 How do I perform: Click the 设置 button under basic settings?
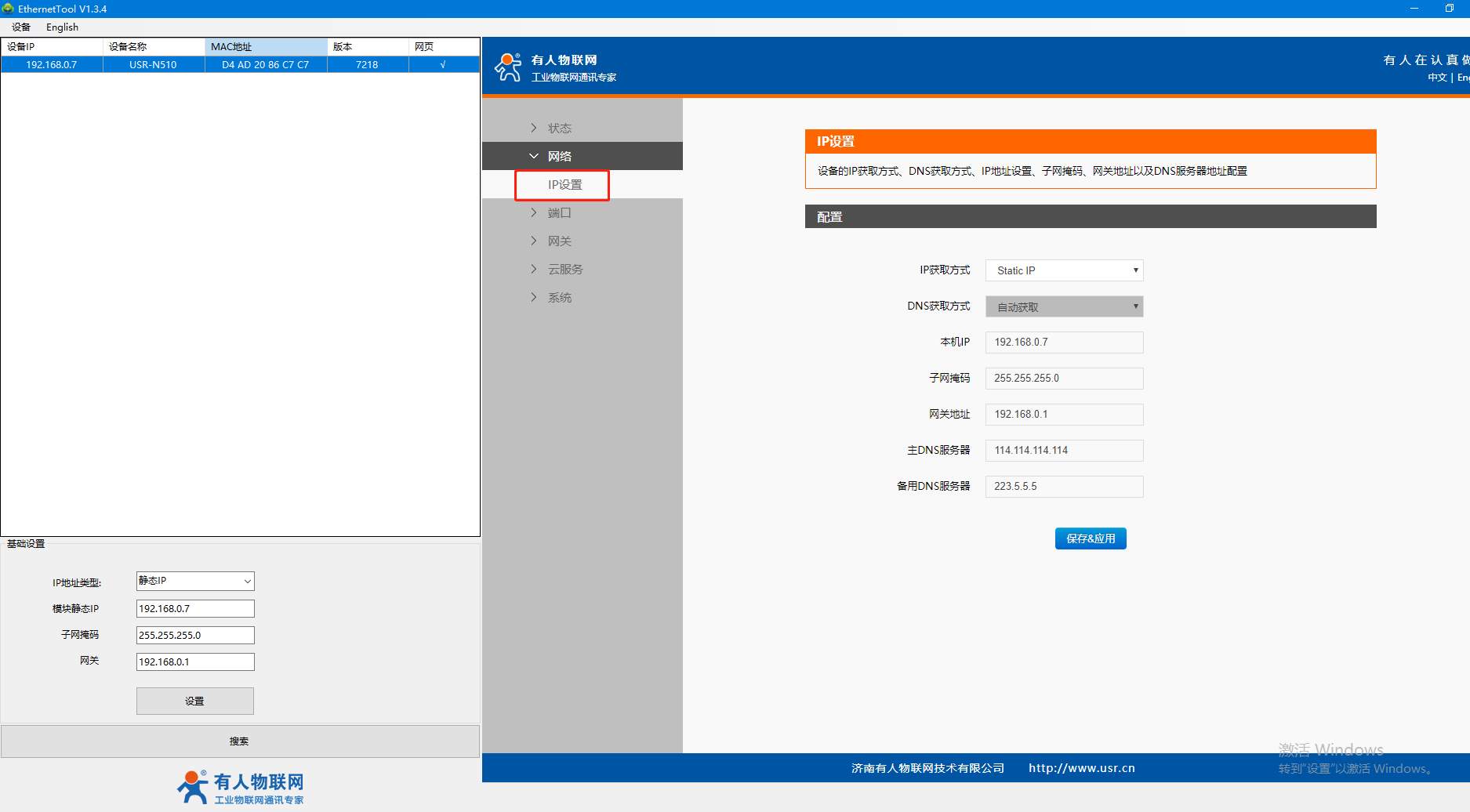[194, 701]
